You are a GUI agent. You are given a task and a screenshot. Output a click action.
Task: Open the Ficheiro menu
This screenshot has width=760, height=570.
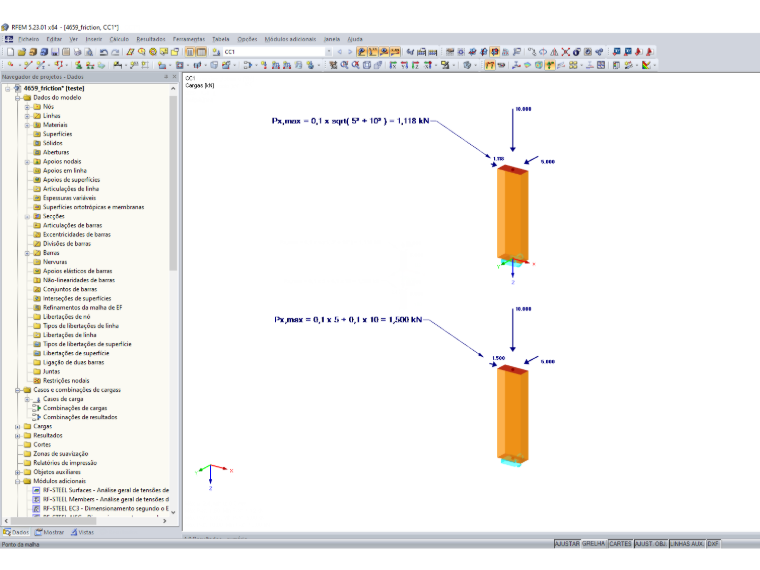[29, 39]
